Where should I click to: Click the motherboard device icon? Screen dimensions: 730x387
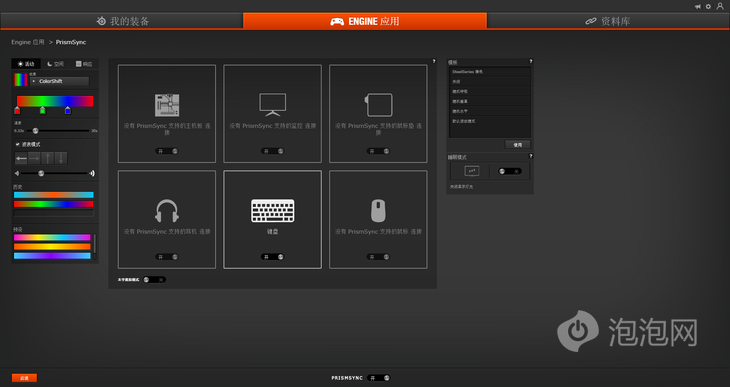tap(167, 105)
